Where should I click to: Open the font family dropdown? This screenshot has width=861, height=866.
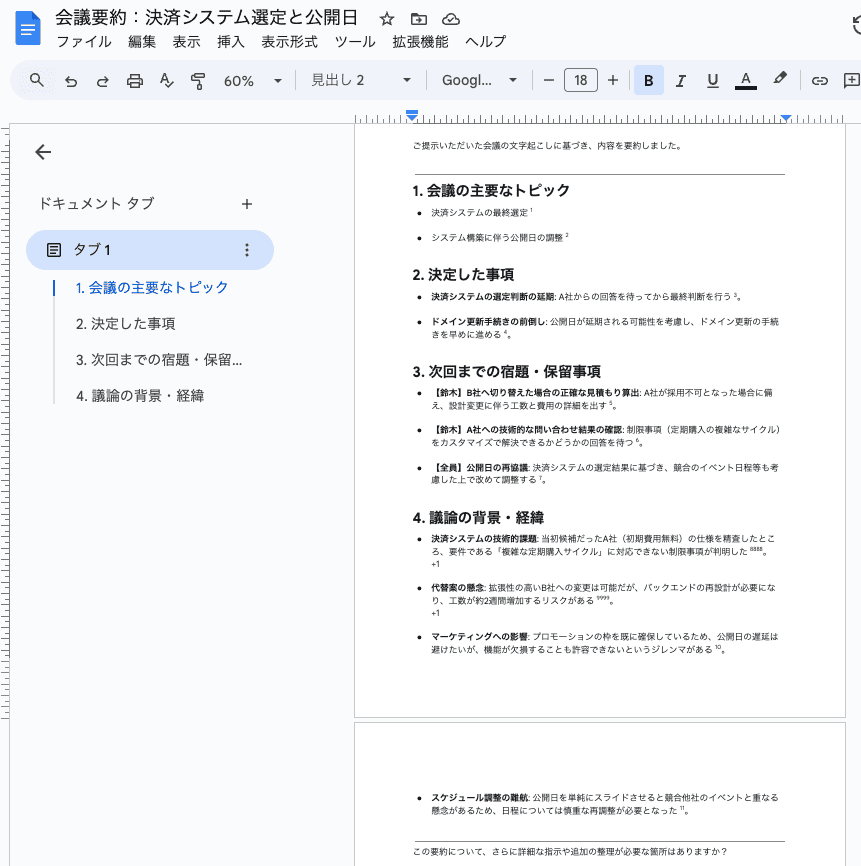(479, 81)
